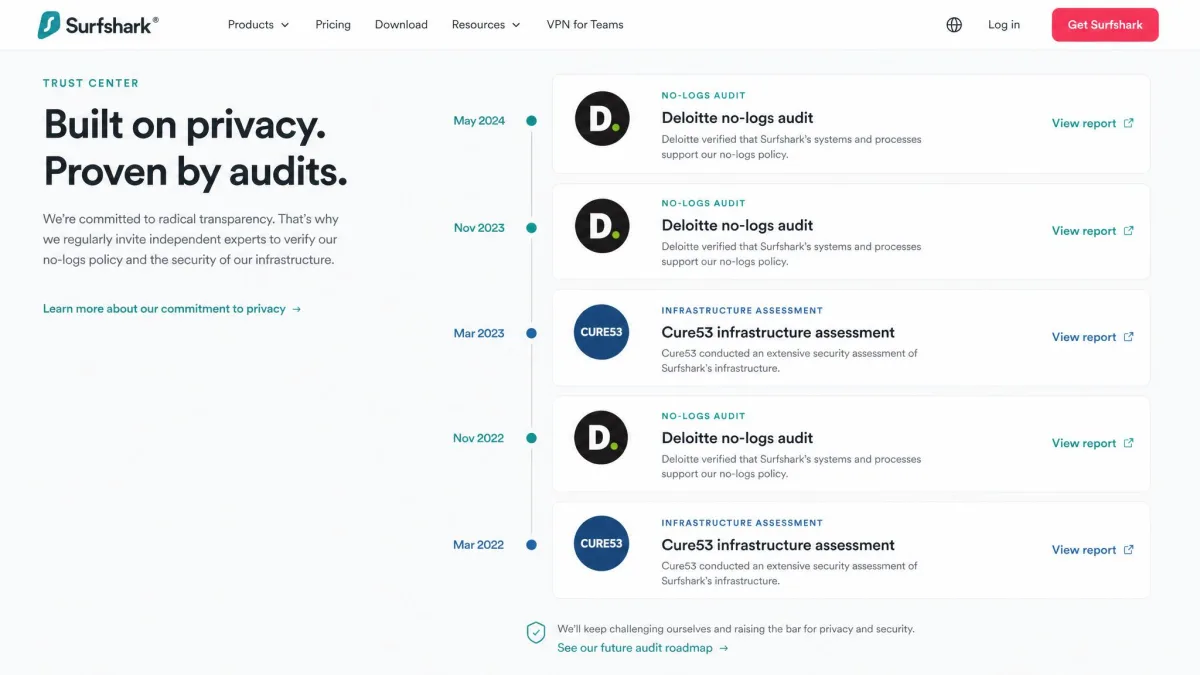This screenshot has height=675, width=1200.
Task: Click external-link icon on the Mar 2022 report
Action: 1129,549
